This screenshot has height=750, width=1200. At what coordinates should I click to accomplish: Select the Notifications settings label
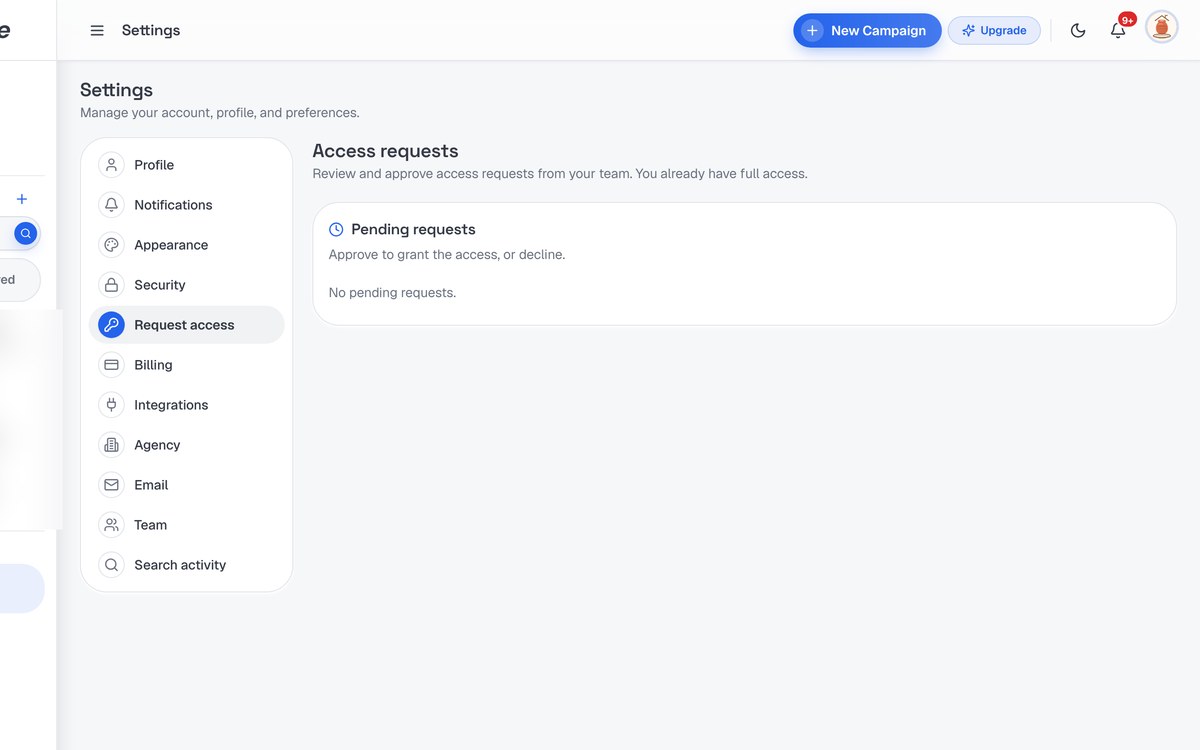[173, 205]
